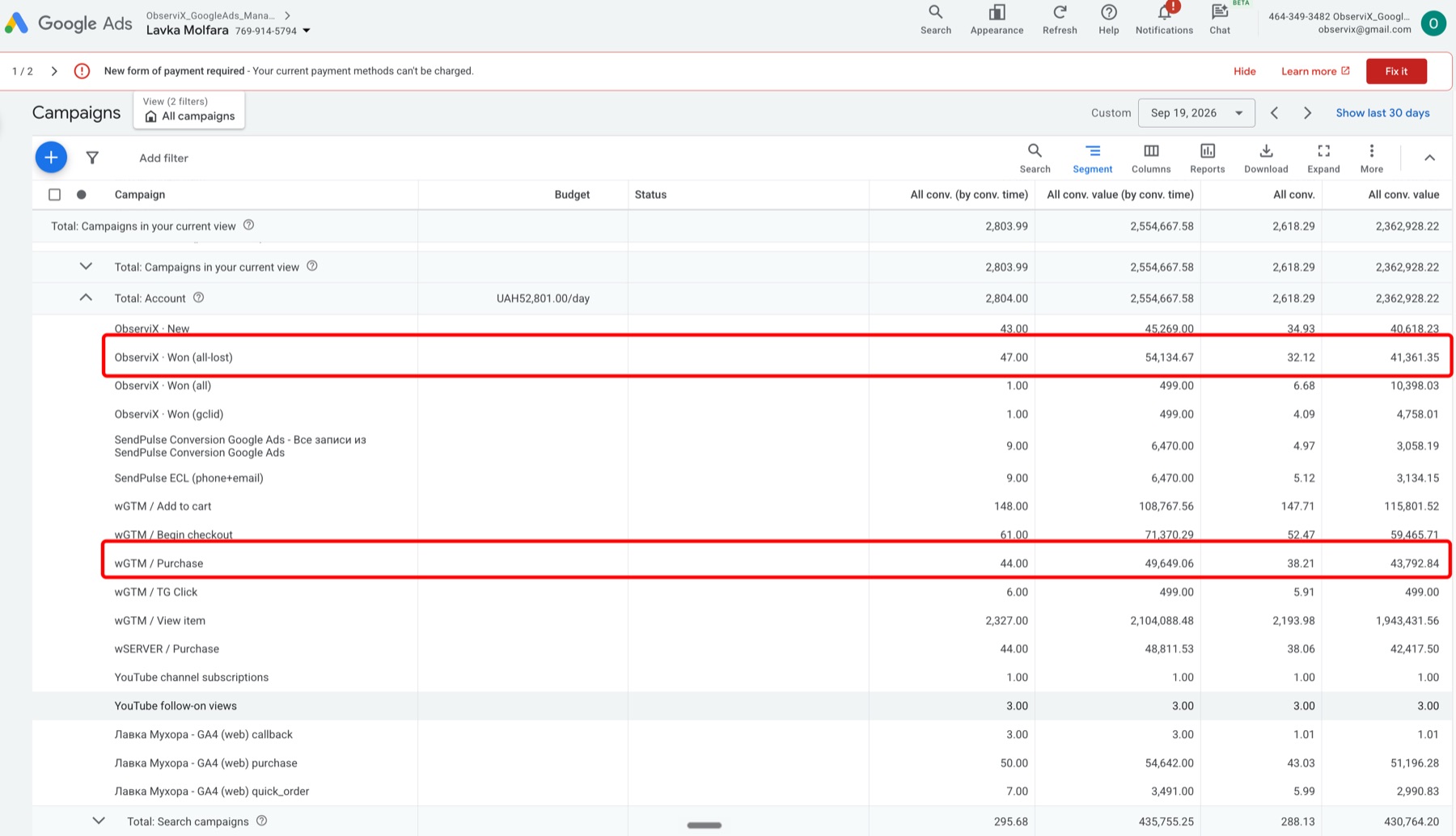Modify table Columns
Image resolution: width=1456 pixels, height=836 pixels.
1151,158
